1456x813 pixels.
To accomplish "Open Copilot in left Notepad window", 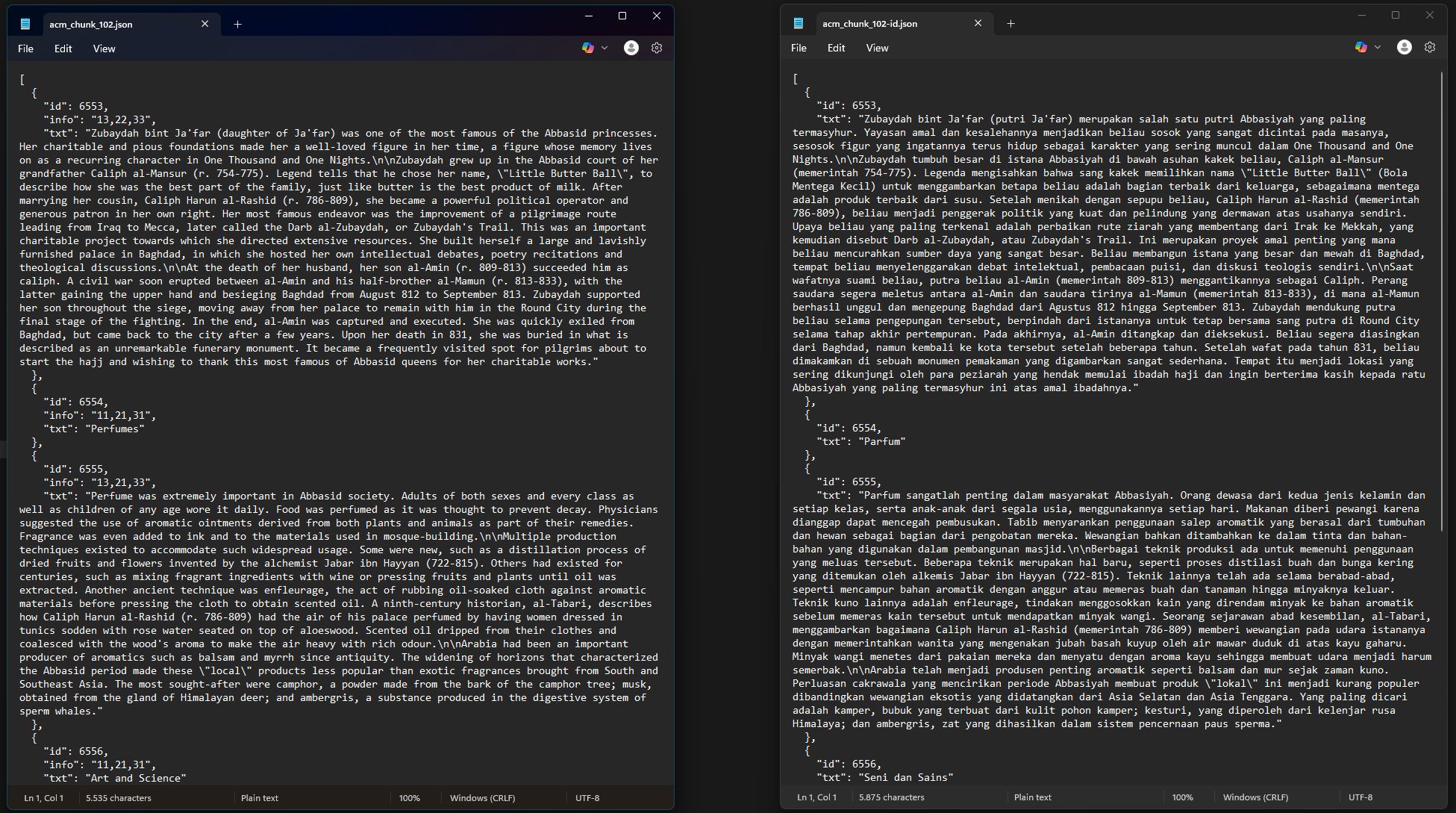I will coord(588,48).
